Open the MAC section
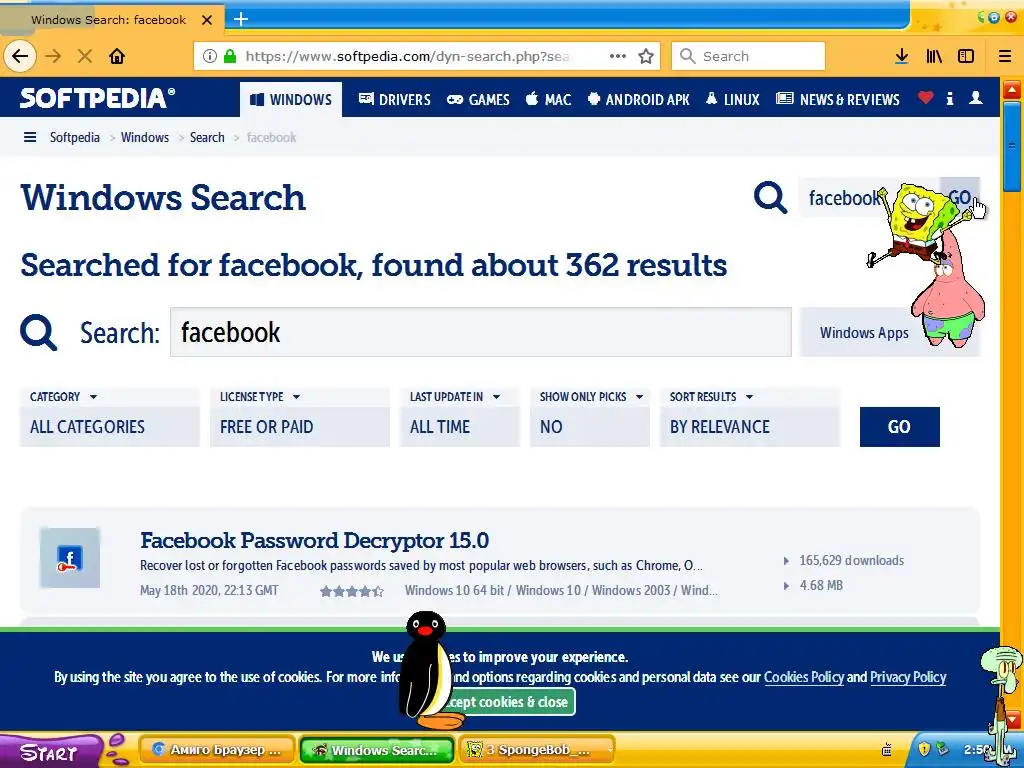Viewport: 1024px width, 768px height. point(549,99)
